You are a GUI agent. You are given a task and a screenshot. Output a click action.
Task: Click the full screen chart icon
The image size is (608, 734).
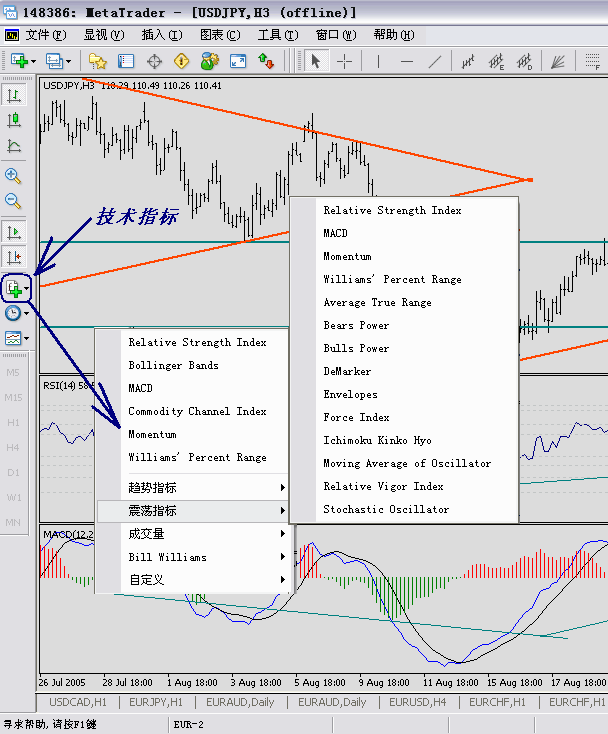238,61
